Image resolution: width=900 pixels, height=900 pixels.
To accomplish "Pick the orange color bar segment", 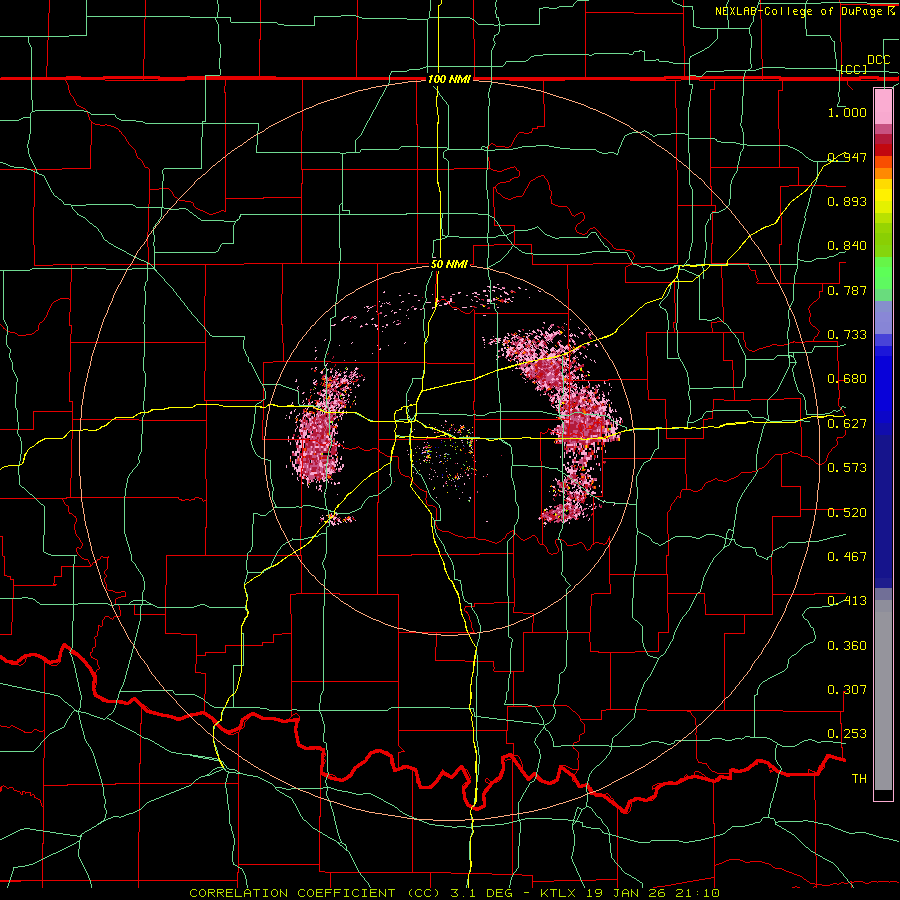I will 883,173.
